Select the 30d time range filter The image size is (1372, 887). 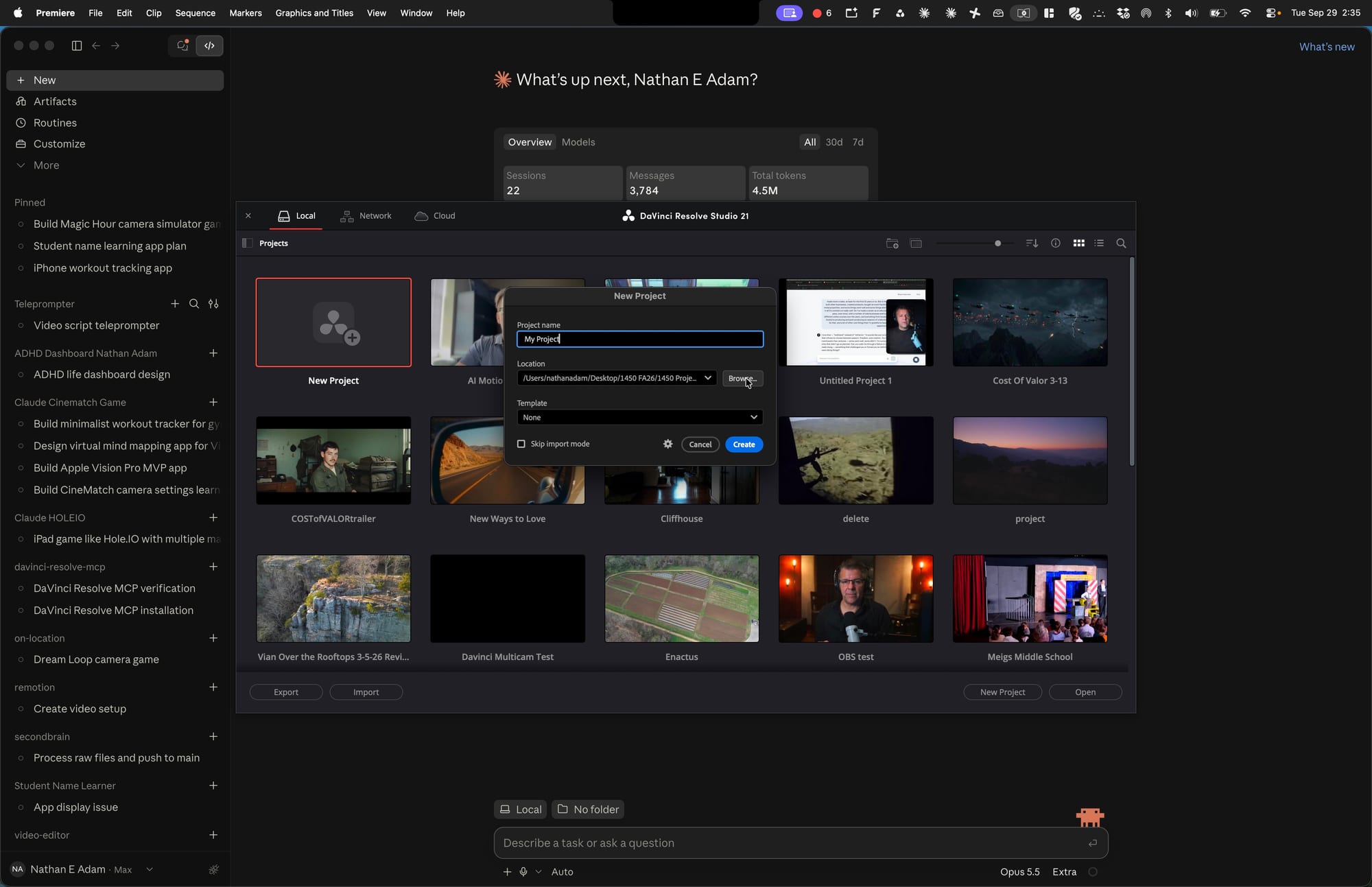coord(834,142)
